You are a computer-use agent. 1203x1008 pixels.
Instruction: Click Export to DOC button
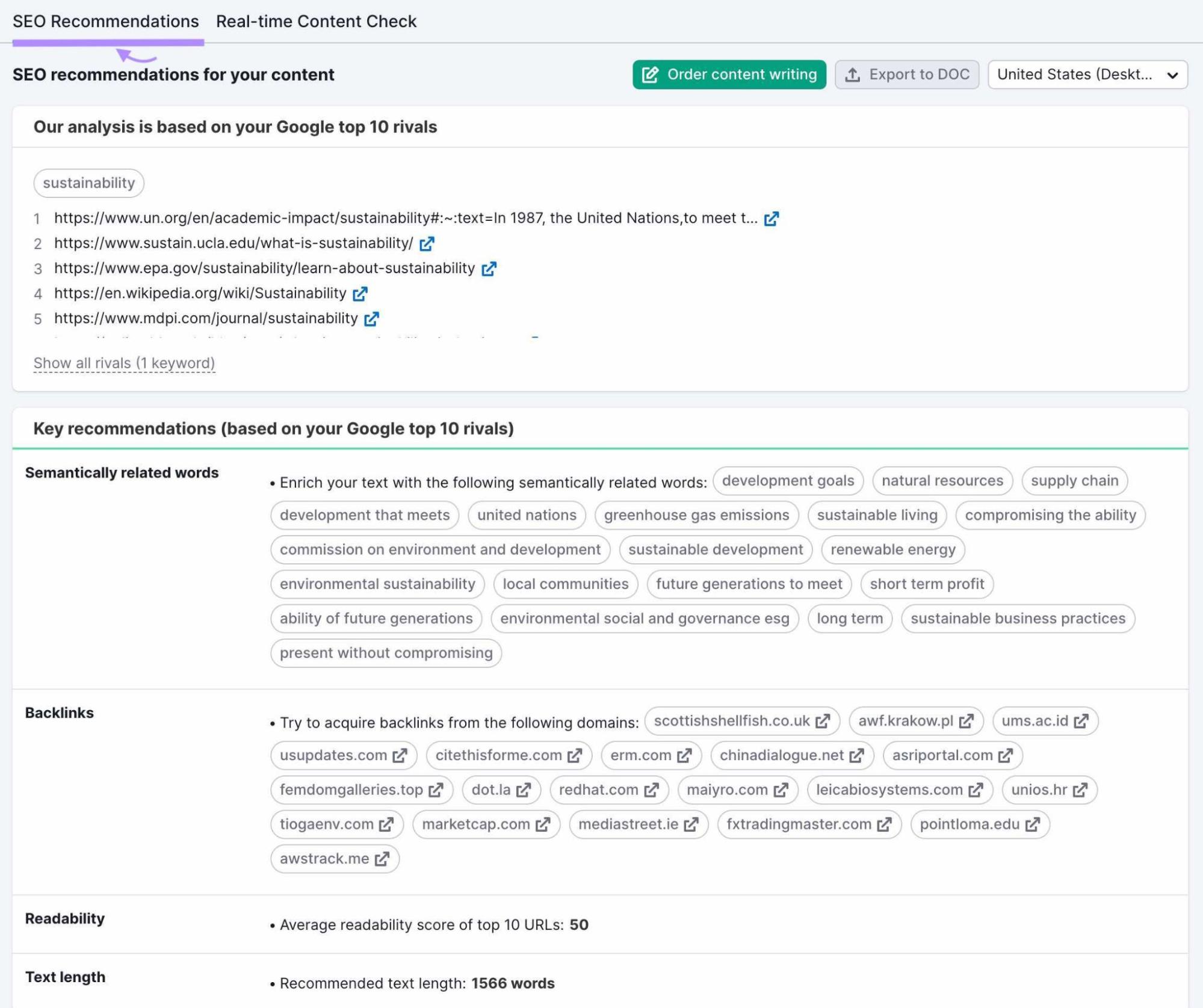click(906, 73)
